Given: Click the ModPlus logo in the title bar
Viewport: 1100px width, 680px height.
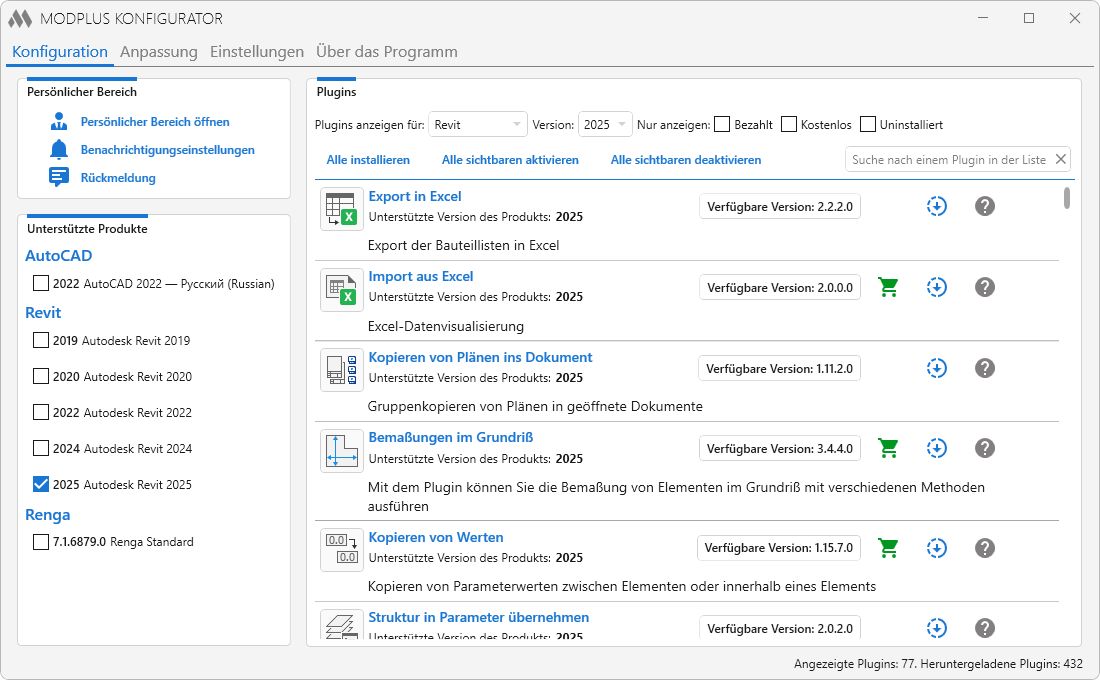Looking at the screenshot, I should click(x=20, y=19).
